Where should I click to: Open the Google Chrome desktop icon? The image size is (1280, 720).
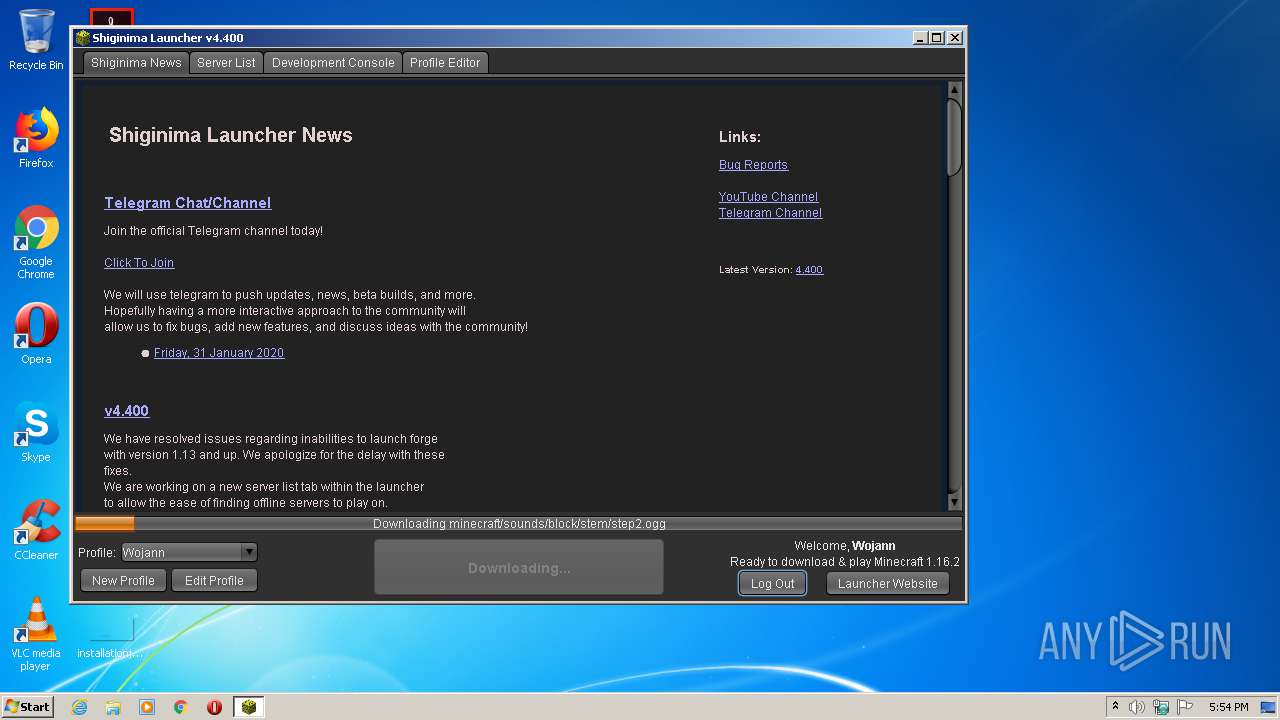[36, 242]
